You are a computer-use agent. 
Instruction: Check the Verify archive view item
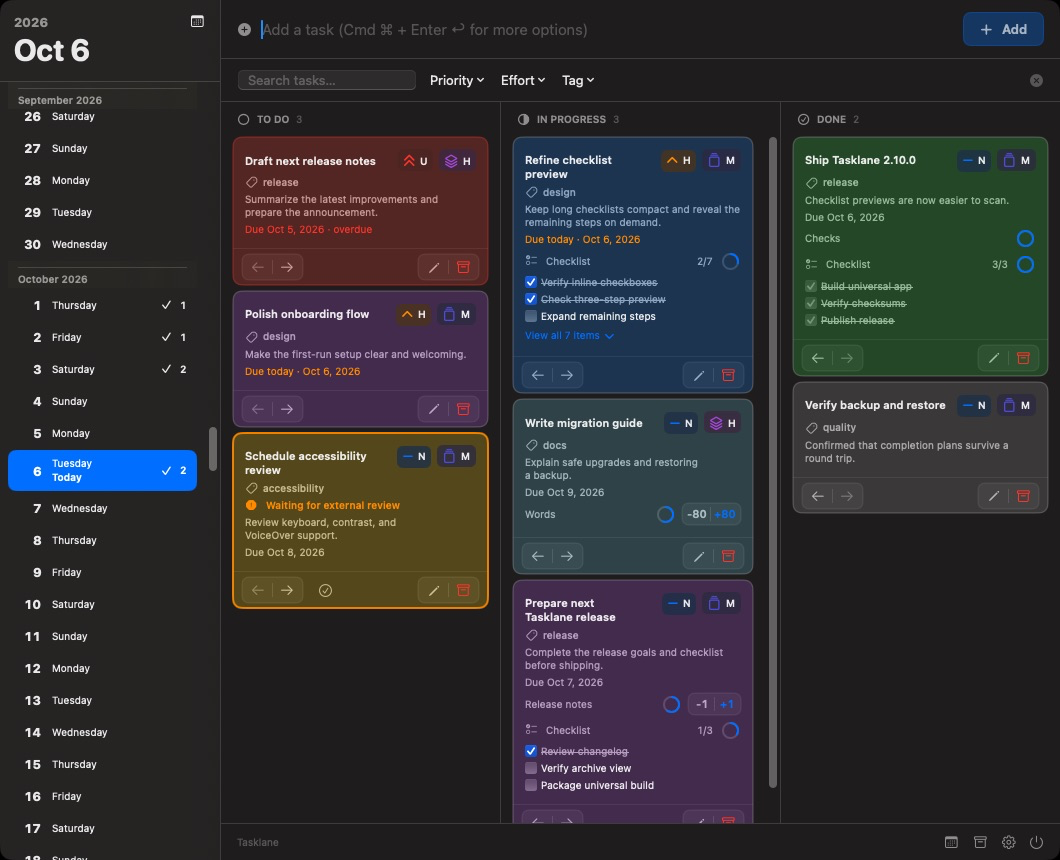point(531,768)
